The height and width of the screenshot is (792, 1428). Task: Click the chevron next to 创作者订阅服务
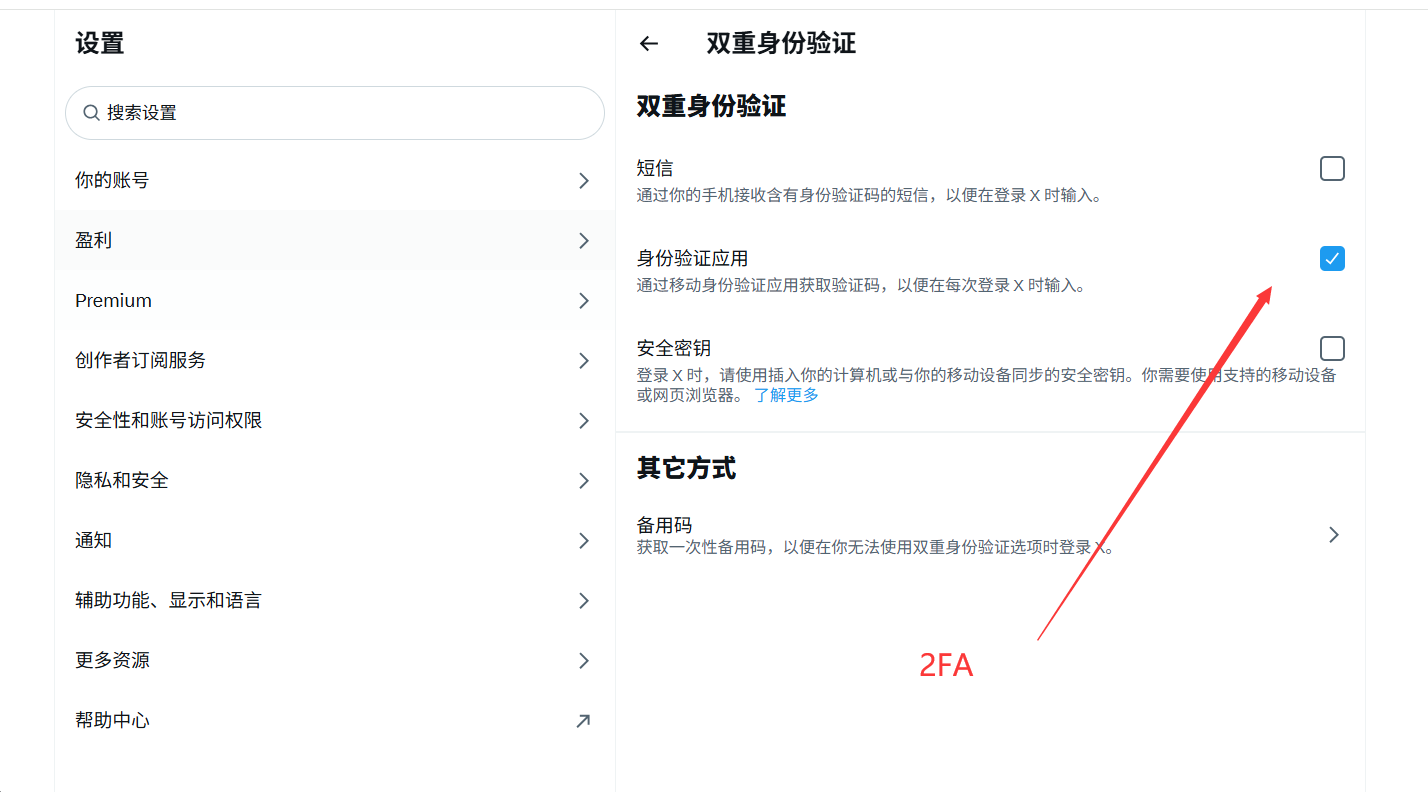click(584, 361)
